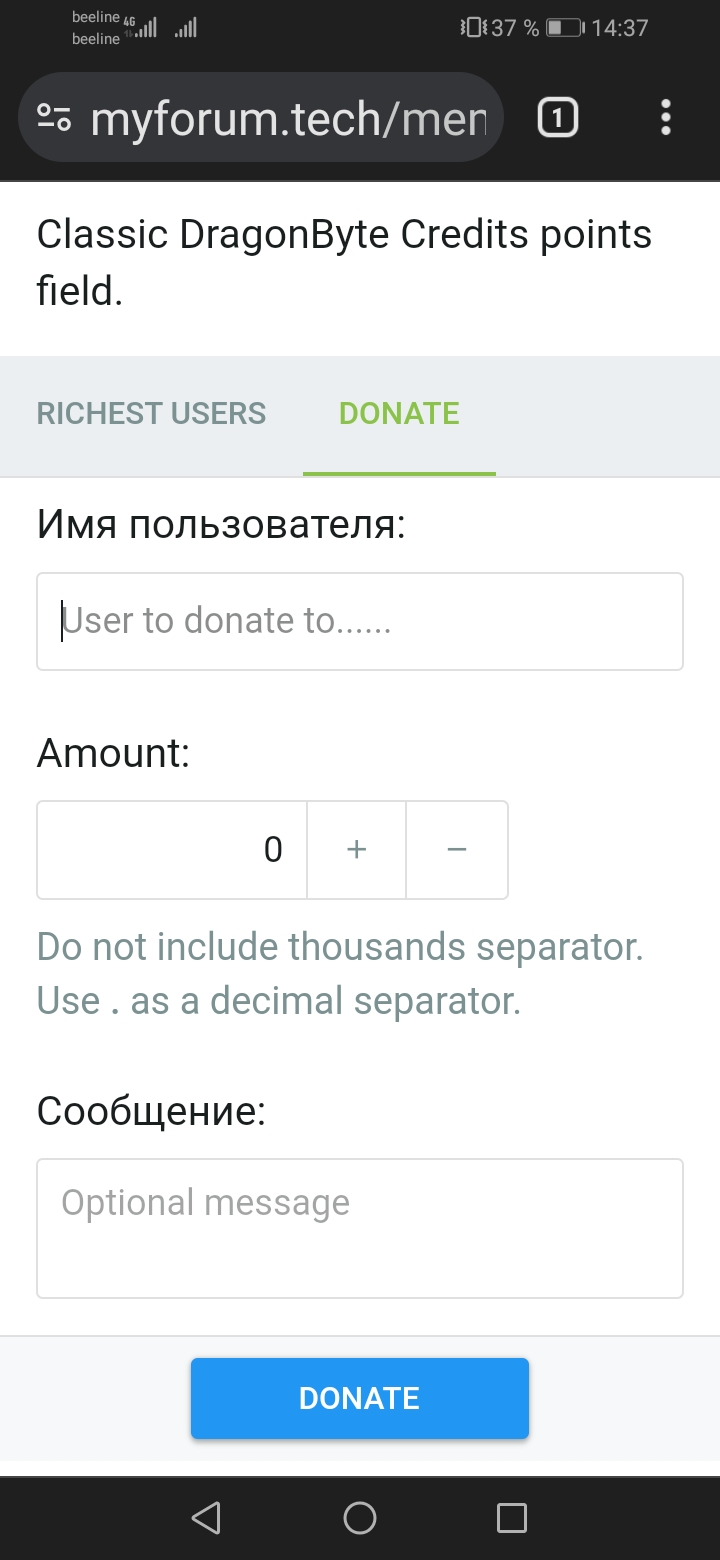Switch to the Richest Users tab
Viewport: 720px width, 1560px height.
[x=151, y=414]
